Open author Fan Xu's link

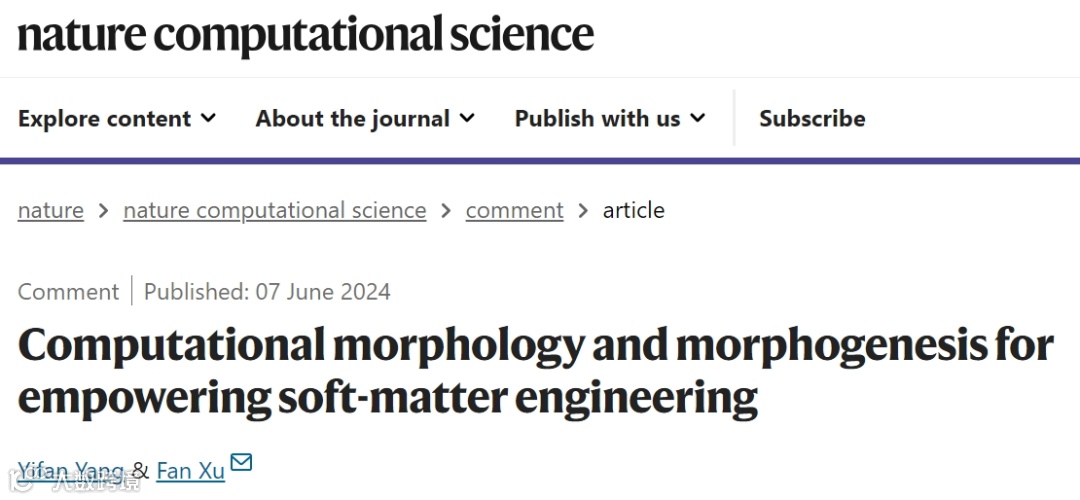[x=190, y=470]
